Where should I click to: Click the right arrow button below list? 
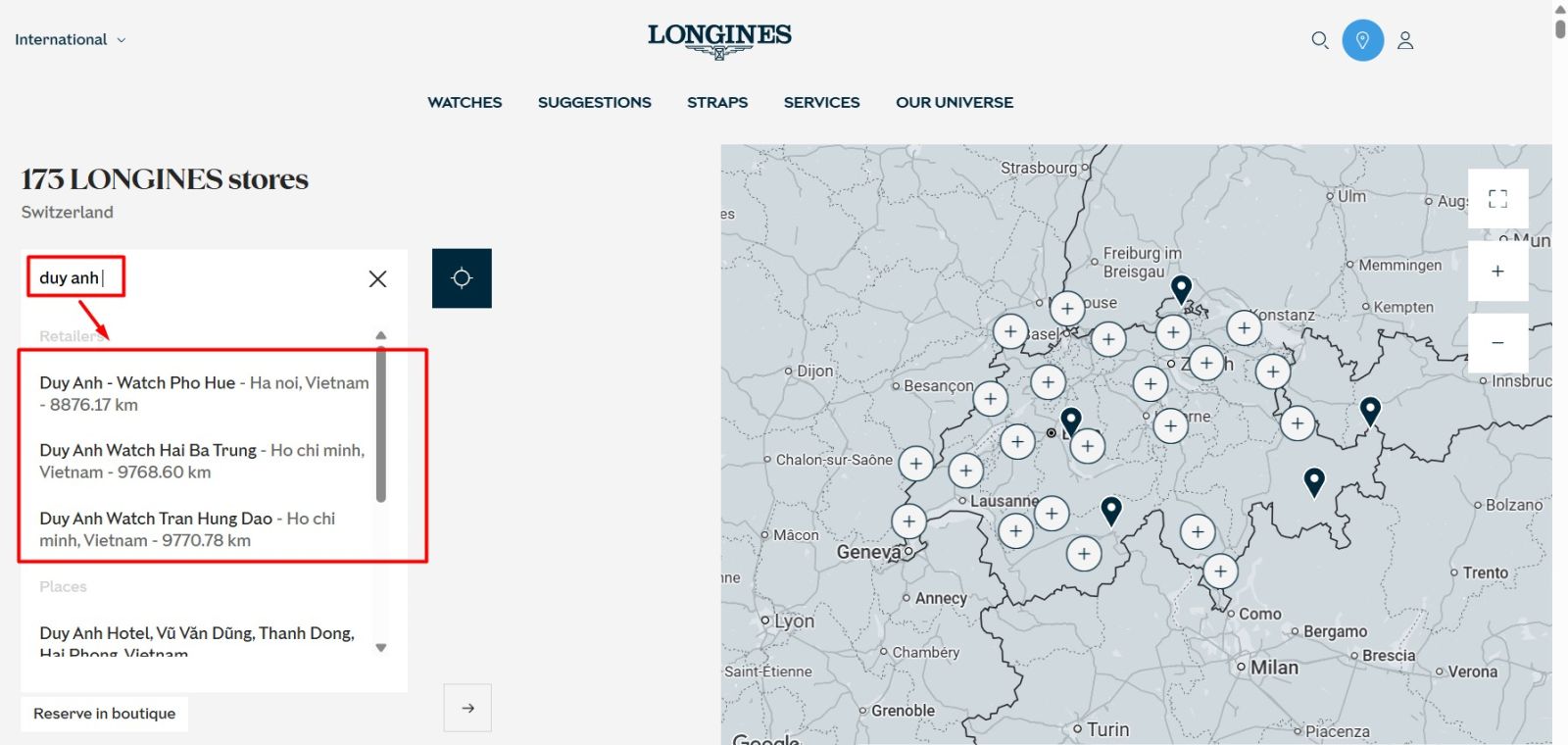(467, 708)
